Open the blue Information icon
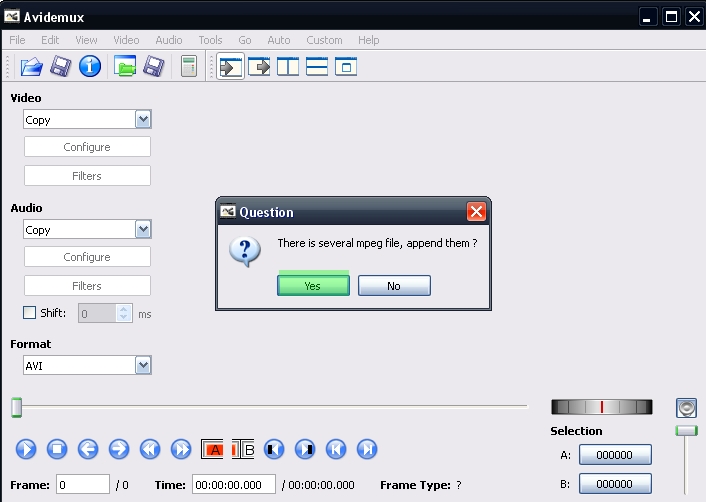Viewport: 706px width, 502px height. click(x=90, y=66)
